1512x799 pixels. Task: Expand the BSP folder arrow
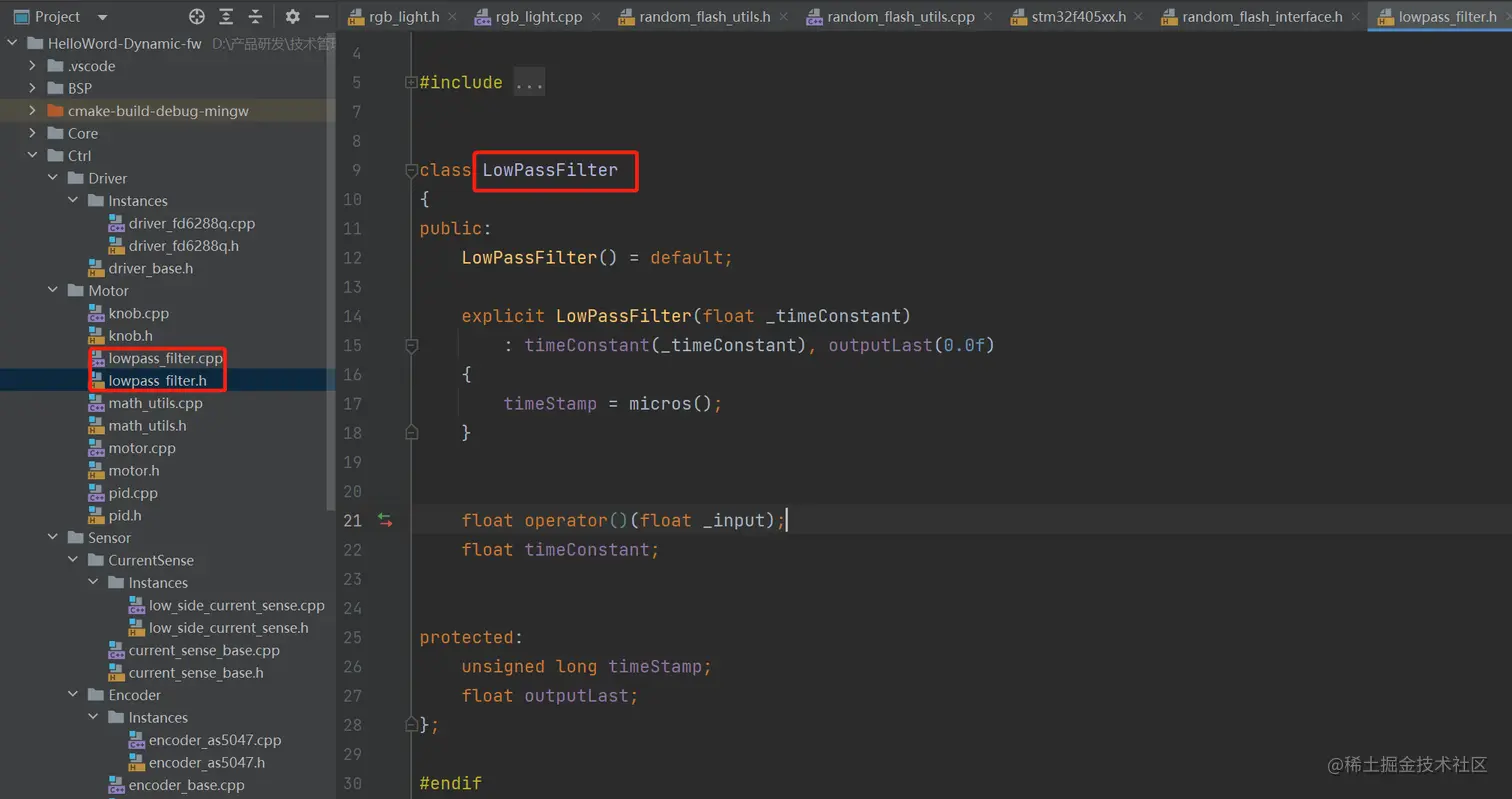tap(32, 89)
